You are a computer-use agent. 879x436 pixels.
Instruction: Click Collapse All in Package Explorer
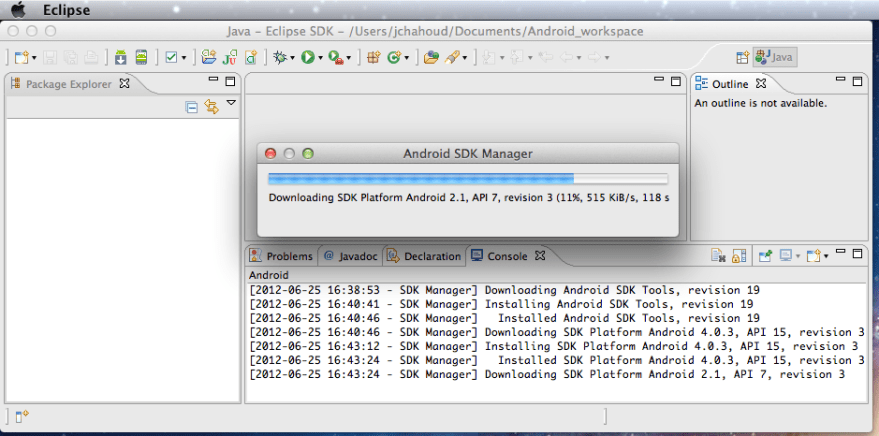pos(192,107)
